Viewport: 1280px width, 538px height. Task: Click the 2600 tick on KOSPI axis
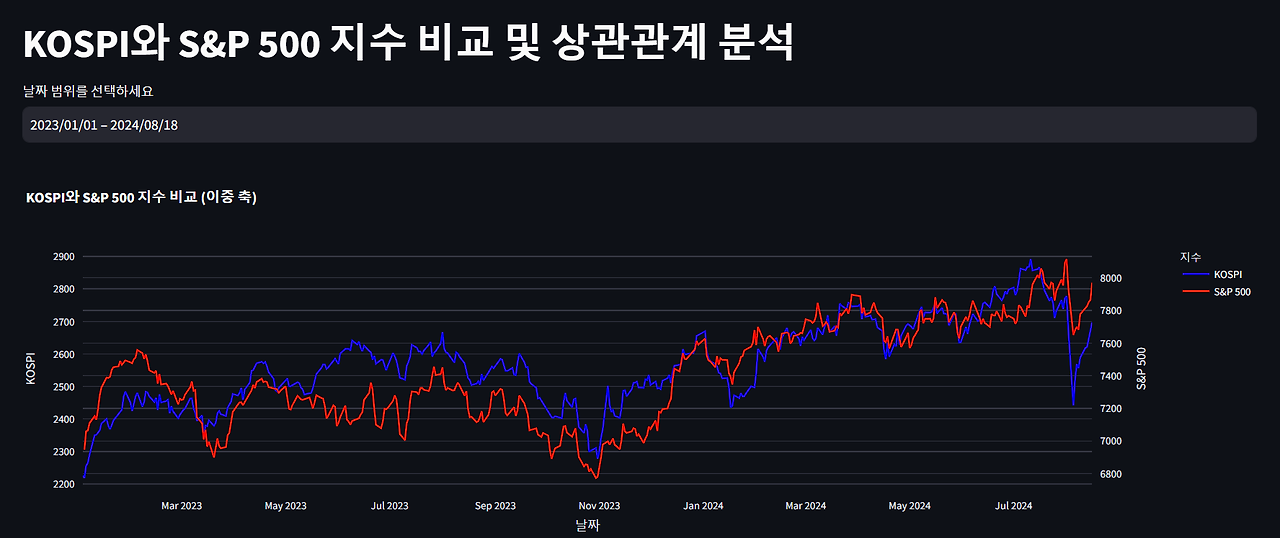62,354
